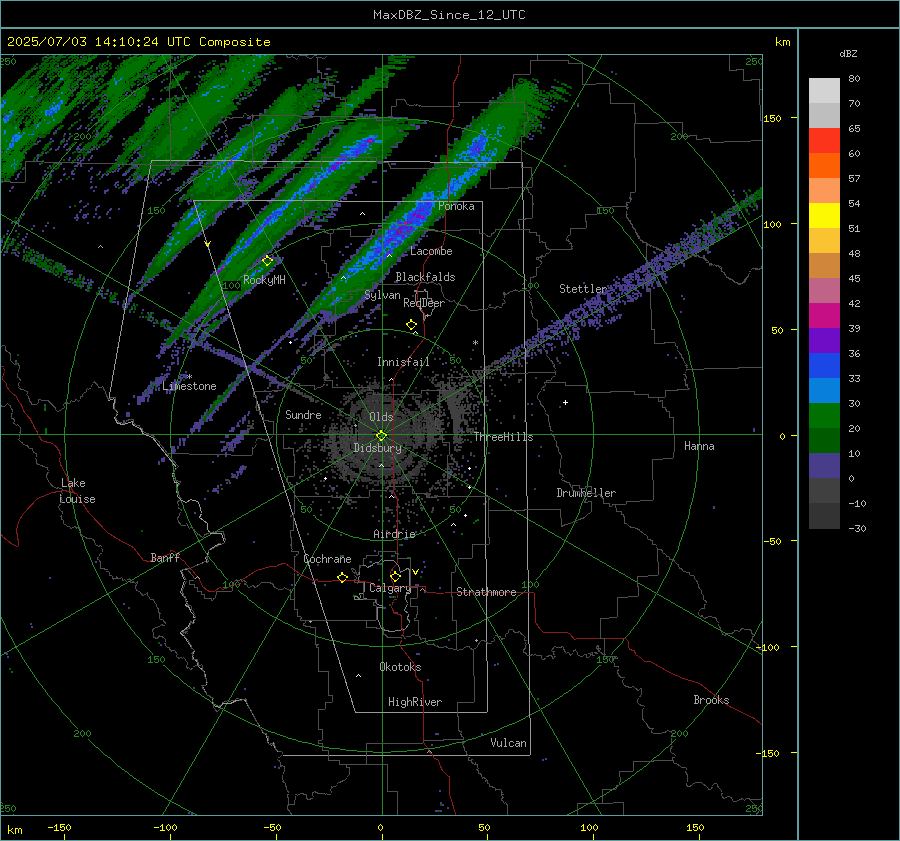The width and height of the screenshot is (900, 841).
Task: Pick the purple 36–39 dBZ legend swatch
Action: pyautogui.click(x=824, y=340)
